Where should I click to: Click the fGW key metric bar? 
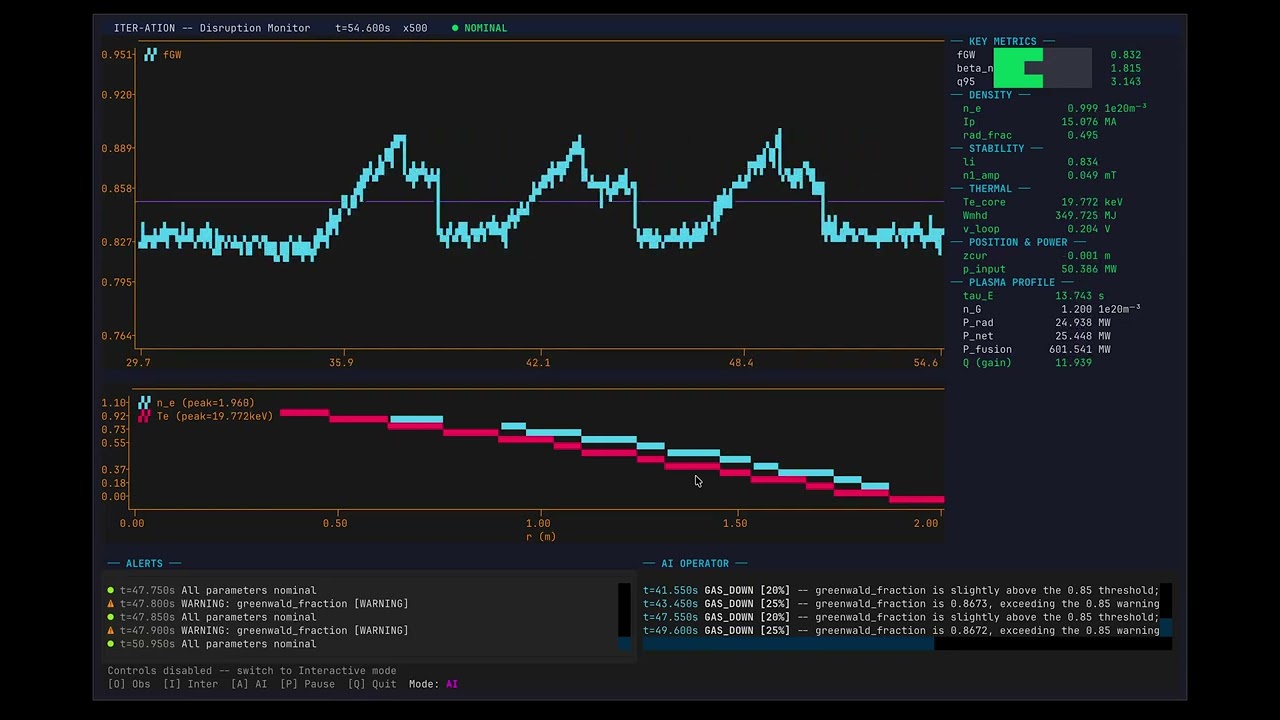1042,55
